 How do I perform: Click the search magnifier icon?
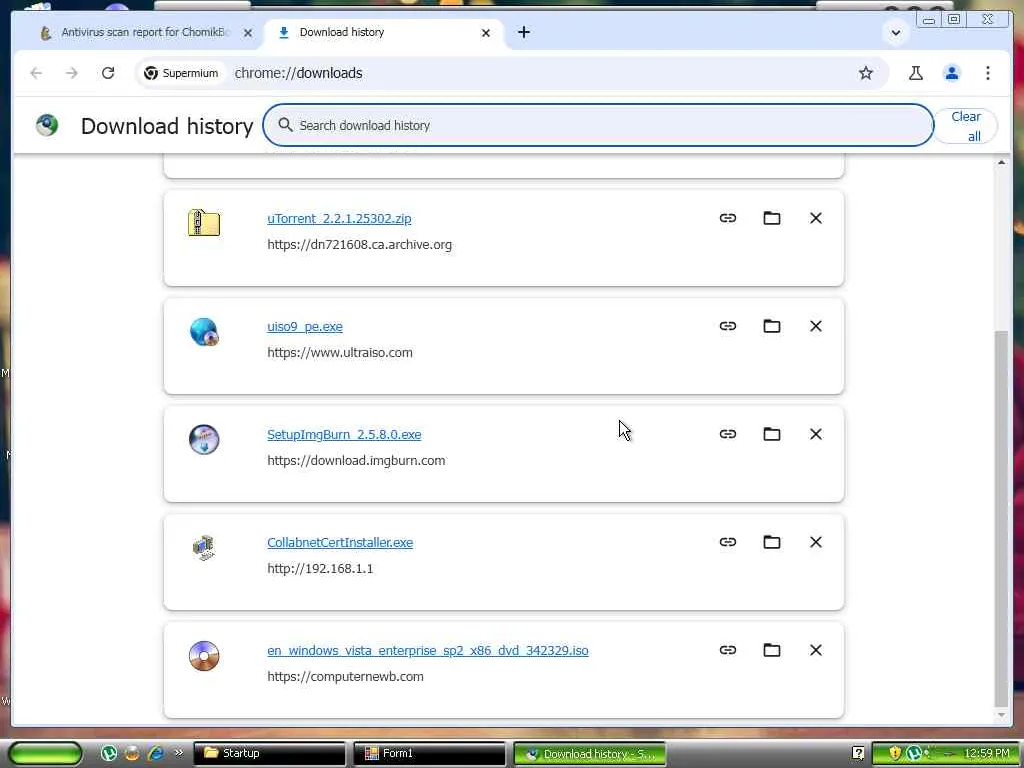tap(285, 125)
